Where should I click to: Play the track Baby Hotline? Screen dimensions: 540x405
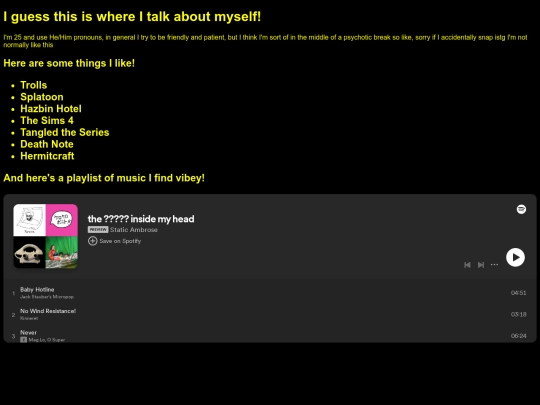tap(270, 293)
